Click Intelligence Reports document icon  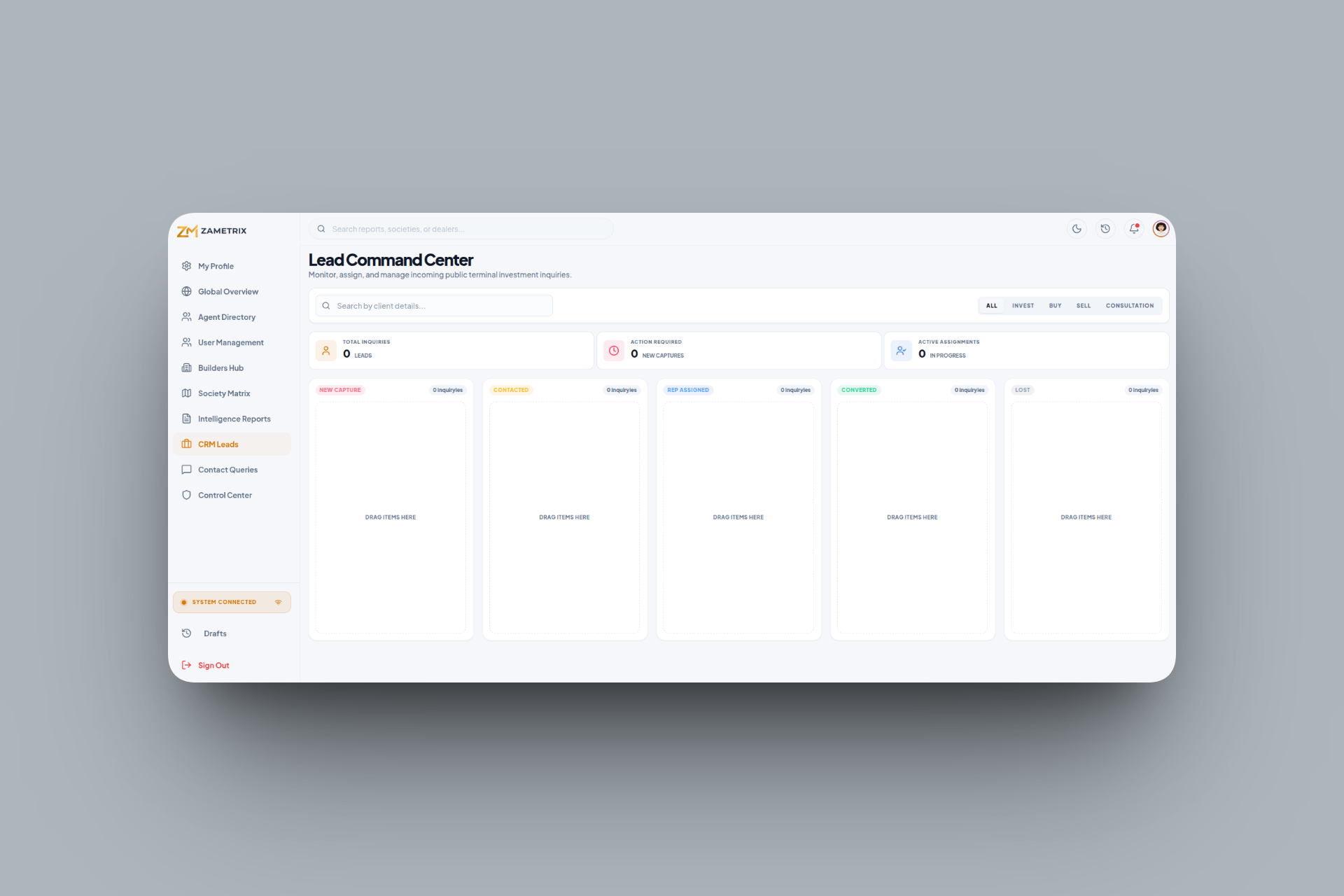(x=186, y=419)
